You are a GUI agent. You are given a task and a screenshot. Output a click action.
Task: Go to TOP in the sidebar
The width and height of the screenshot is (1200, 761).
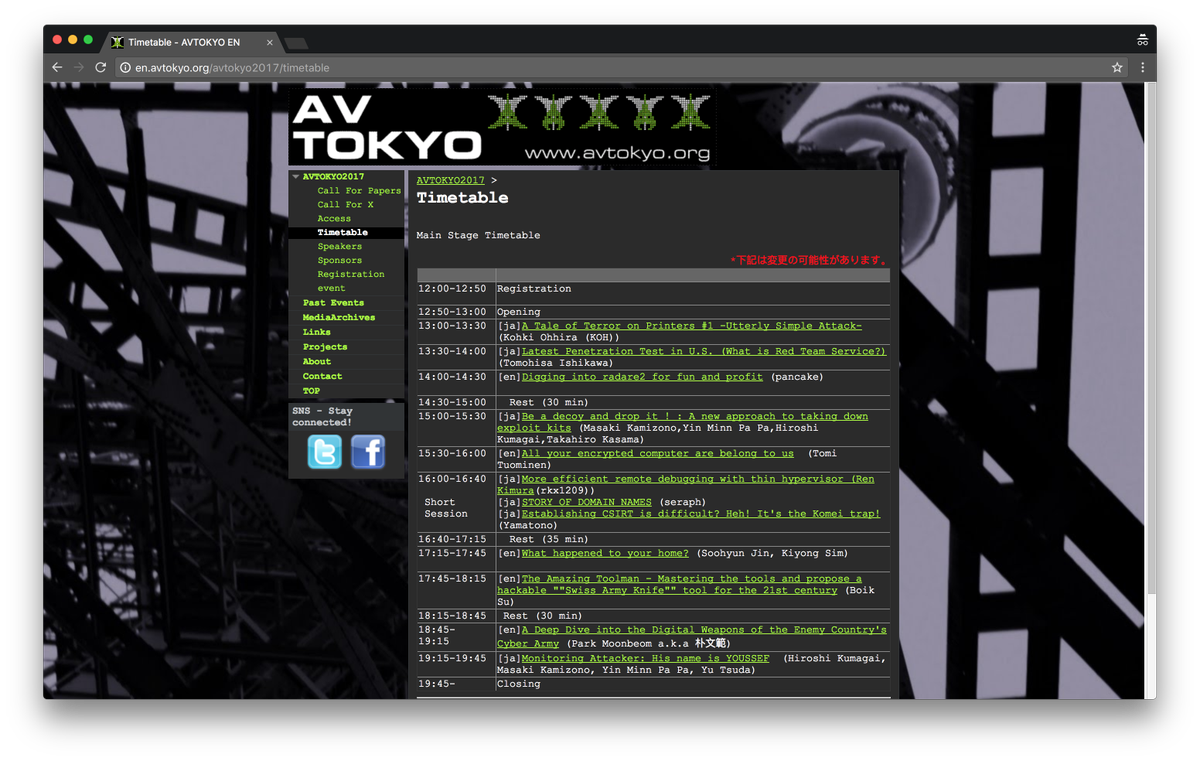[x=311, y=391]
